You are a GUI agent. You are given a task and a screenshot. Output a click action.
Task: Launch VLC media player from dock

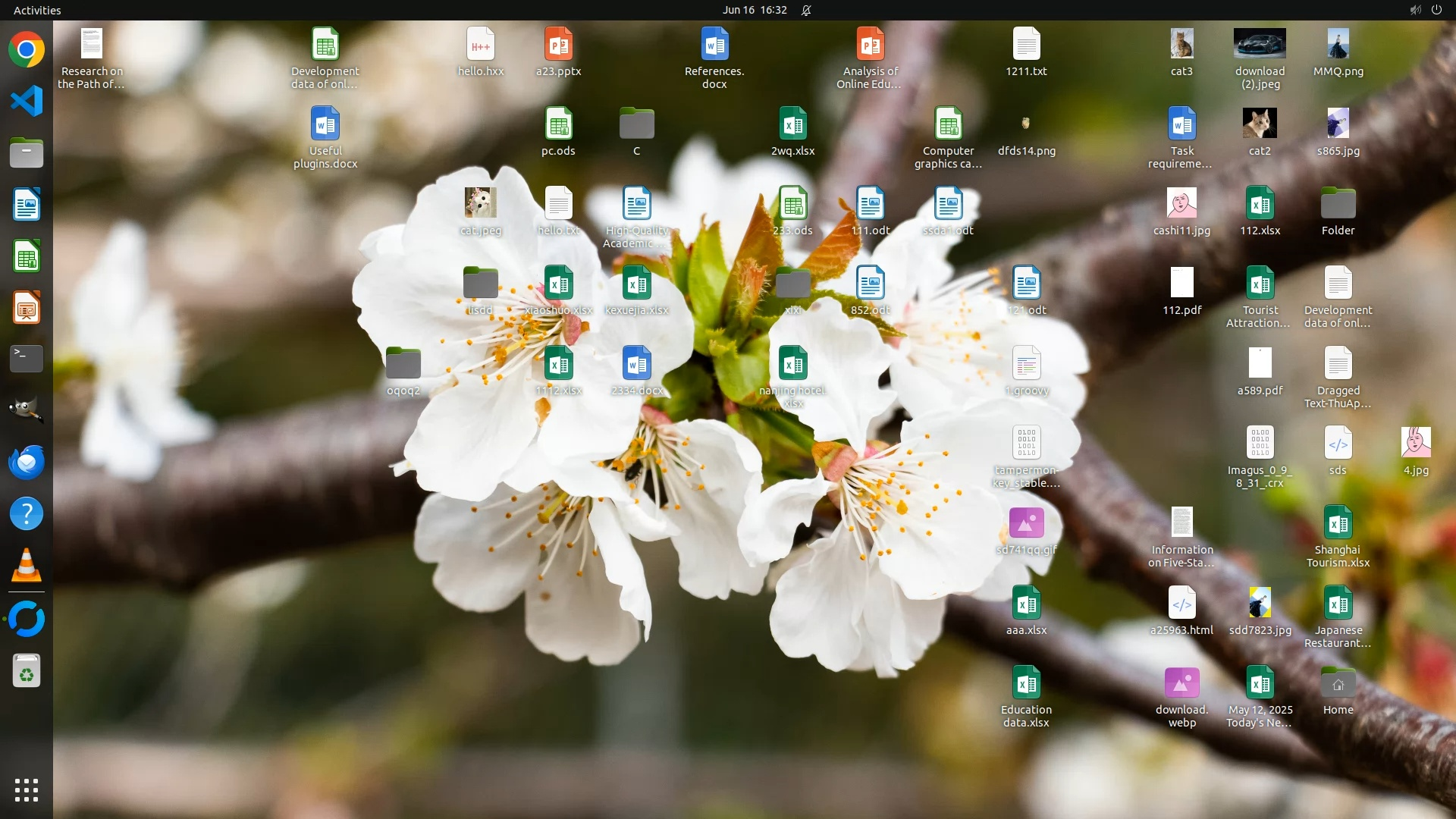[x=27, y=566]
